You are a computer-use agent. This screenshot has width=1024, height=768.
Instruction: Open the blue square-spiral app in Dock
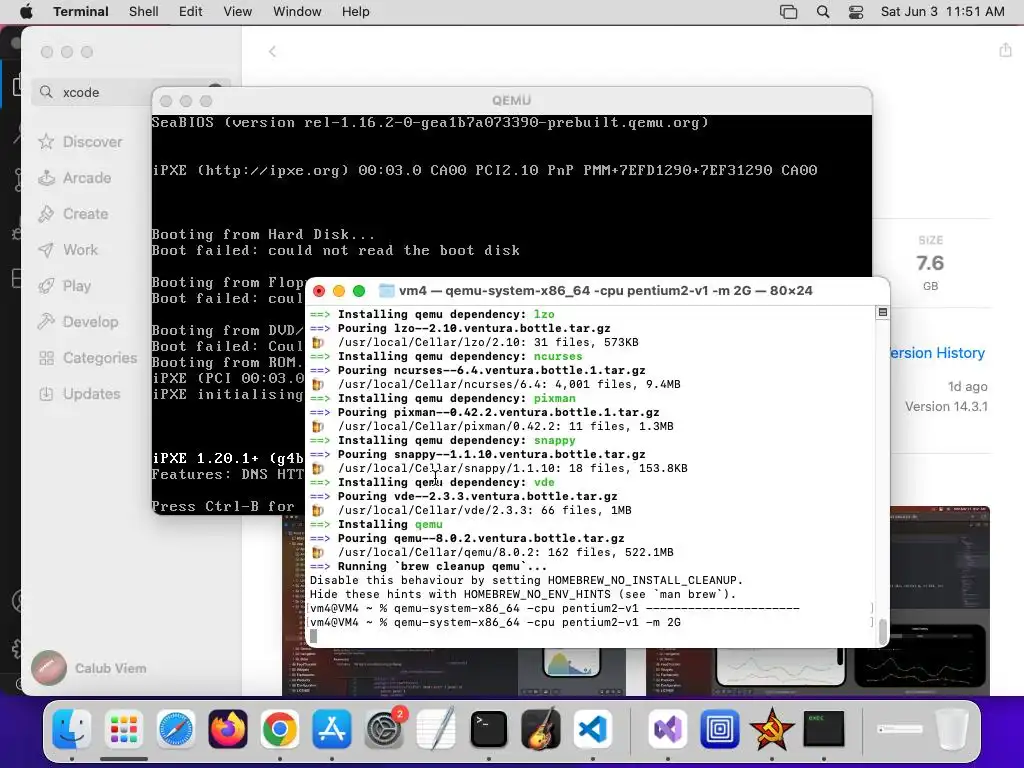tap(720, 729)
